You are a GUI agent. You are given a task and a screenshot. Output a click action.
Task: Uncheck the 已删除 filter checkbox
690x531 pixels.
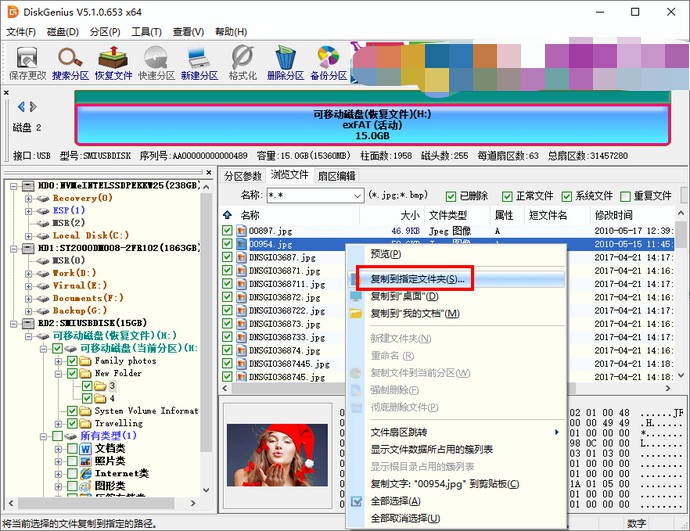(451, 196)
